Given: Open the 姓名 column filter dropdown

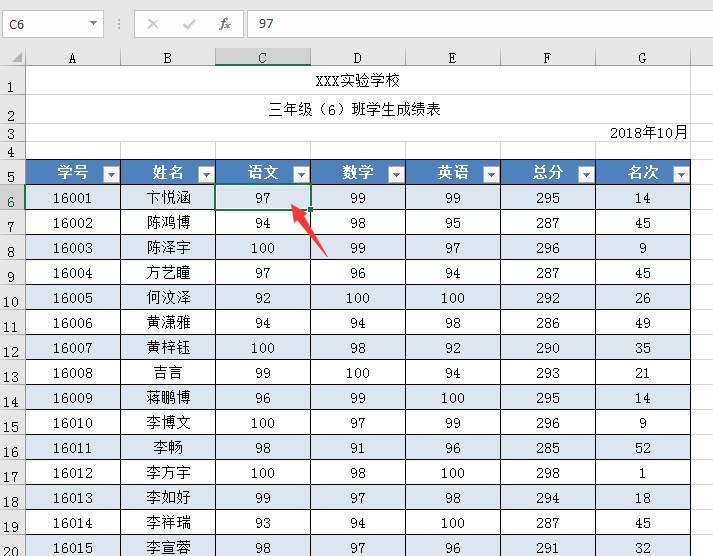Looking at the screenshot, I should point(206,174).
